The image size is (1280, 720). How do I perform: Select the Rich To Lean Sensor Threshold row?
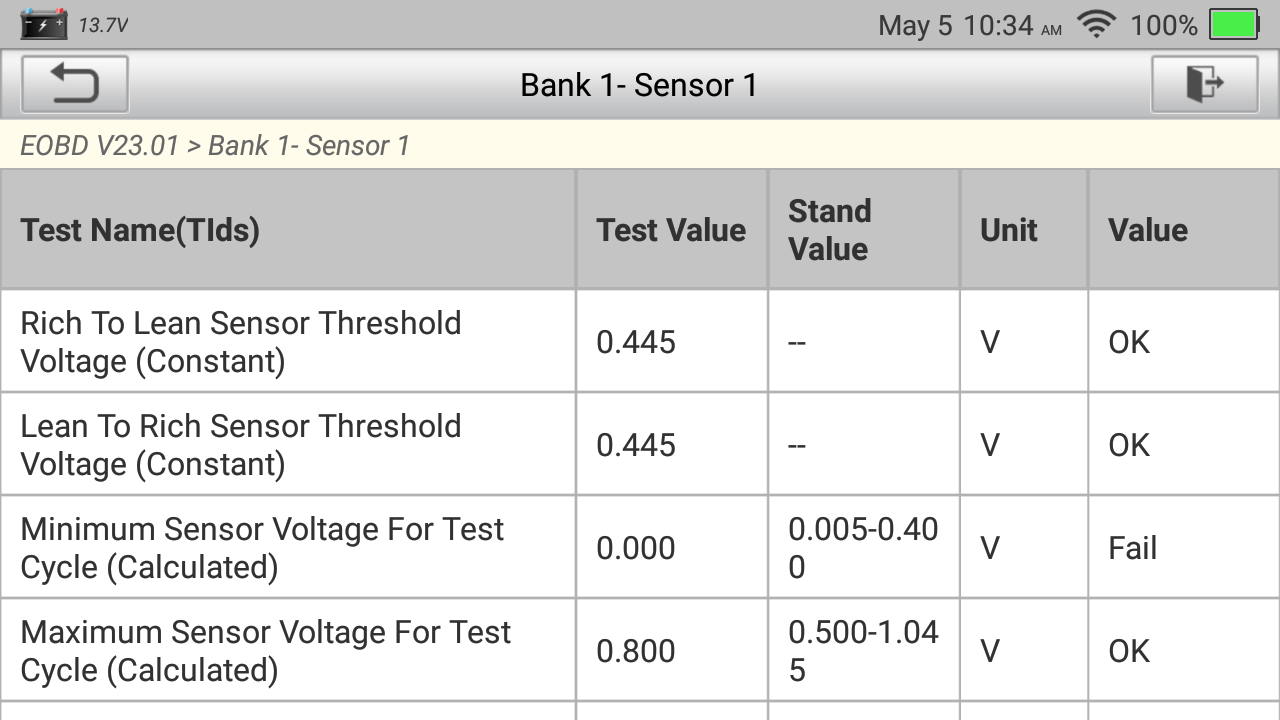pyautogui.click(x=241, y=342)
